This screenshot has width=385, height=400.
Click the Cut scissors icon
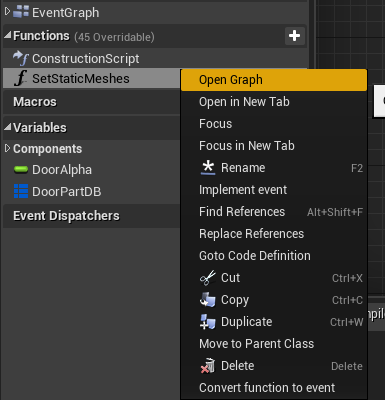(208, 278)
